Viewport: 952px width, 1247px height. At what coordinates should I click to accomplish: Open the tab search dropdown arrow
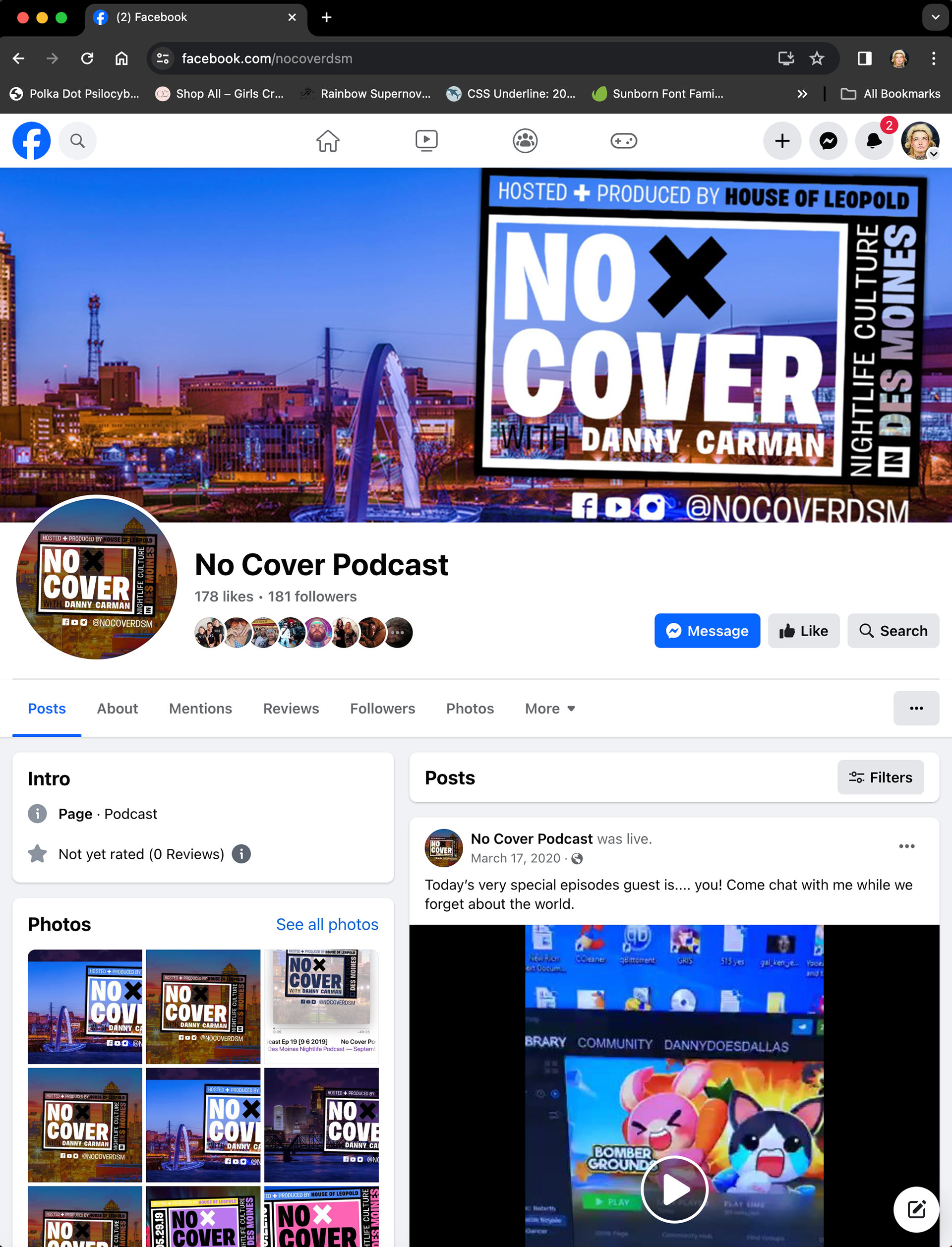935,17
